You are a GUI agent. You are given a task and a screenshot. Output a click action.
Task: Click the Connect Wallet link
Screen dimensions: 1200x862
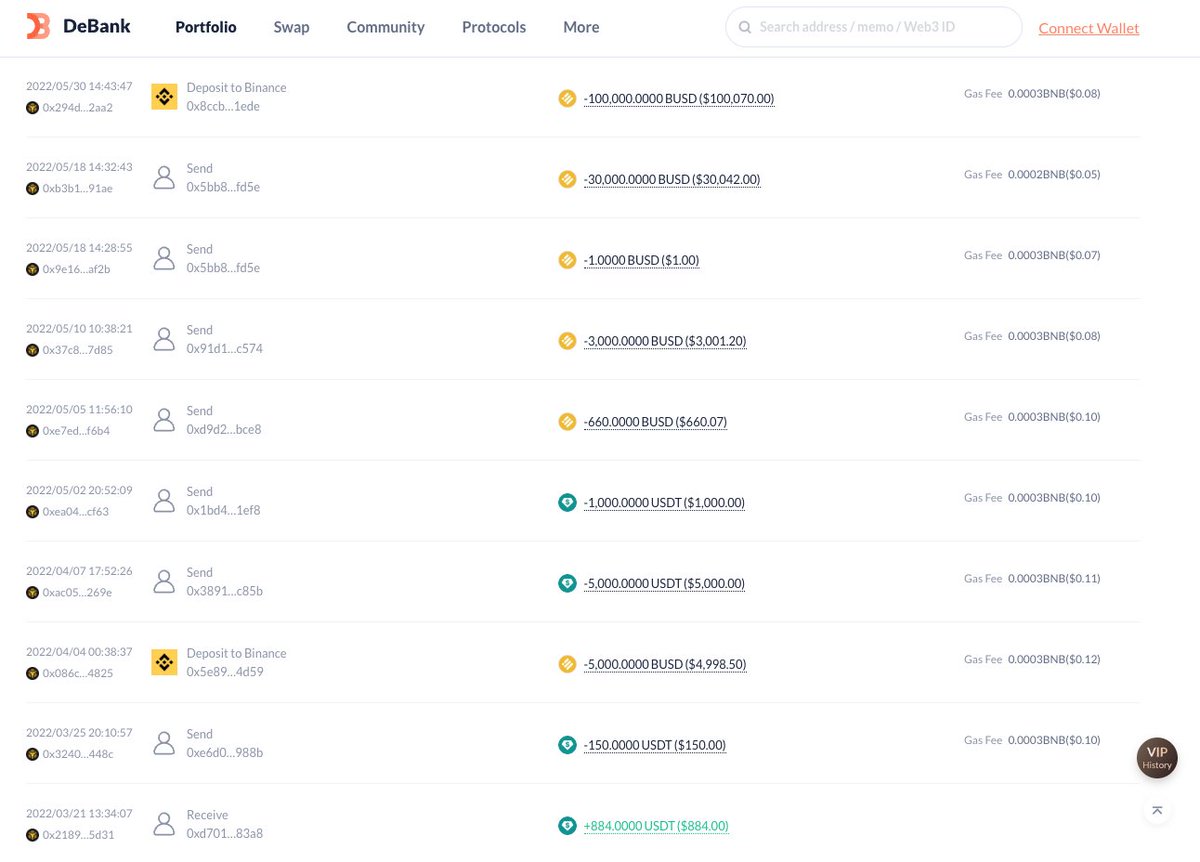point(1088,28)
